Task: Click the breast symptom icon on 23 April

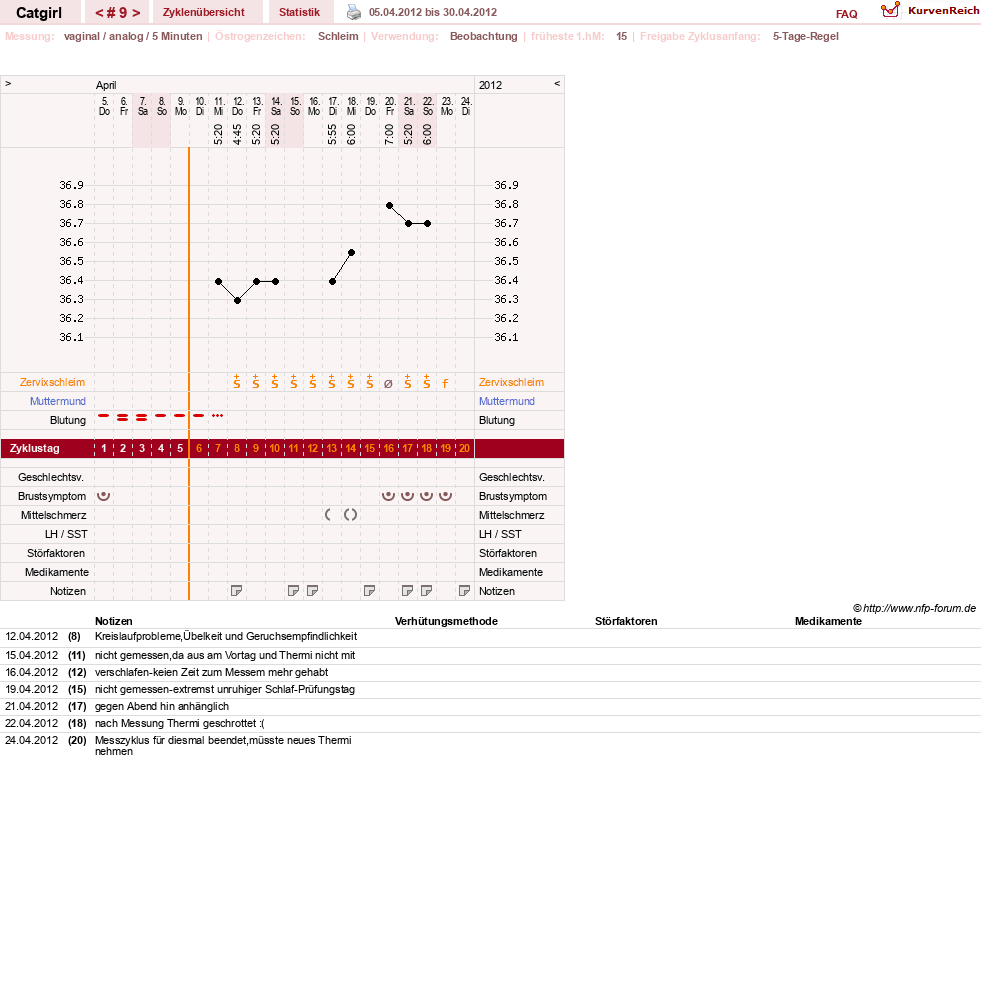Action: pyautogui.click(x=446, y=496)
